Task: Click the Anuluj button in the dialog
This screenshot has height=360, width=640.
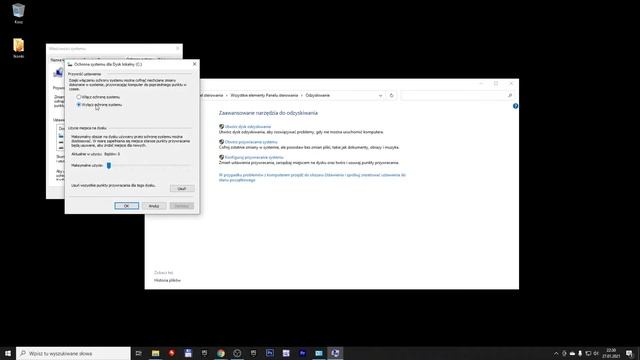Action: click(x=154, y=206)
